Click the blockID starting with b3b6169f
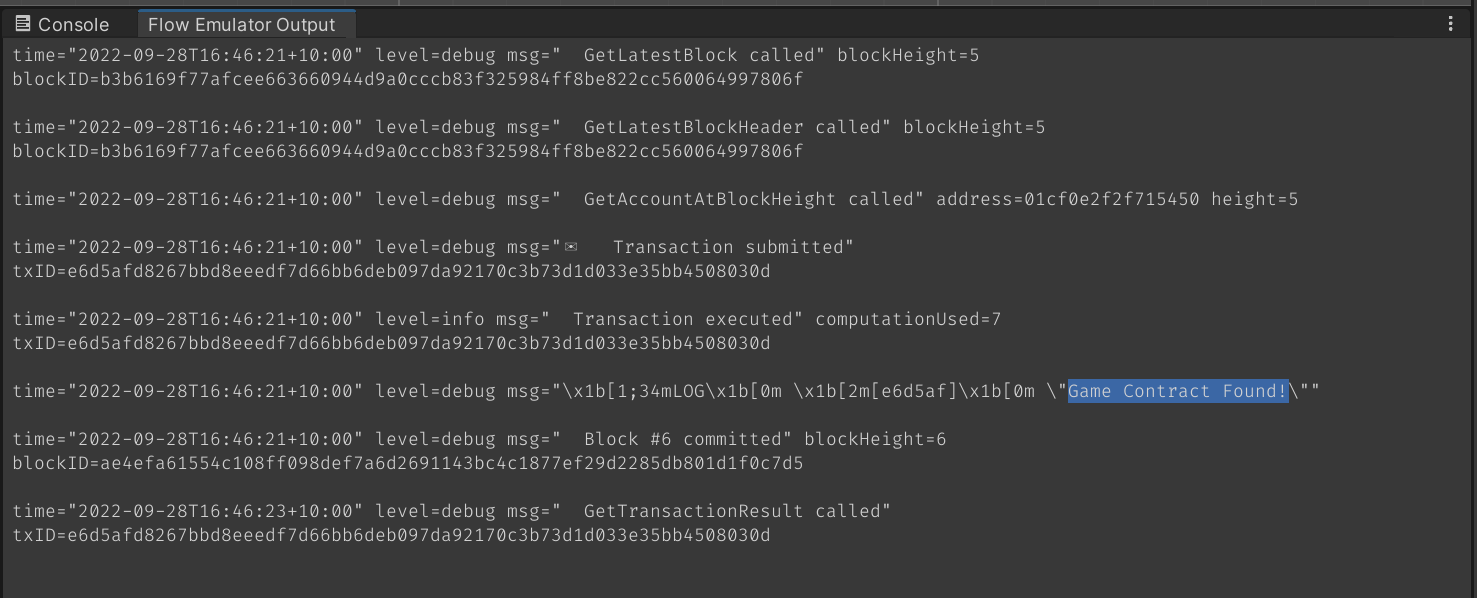Image resolution: width=1477 pixels, height=598 pixels. click(400, 79)
